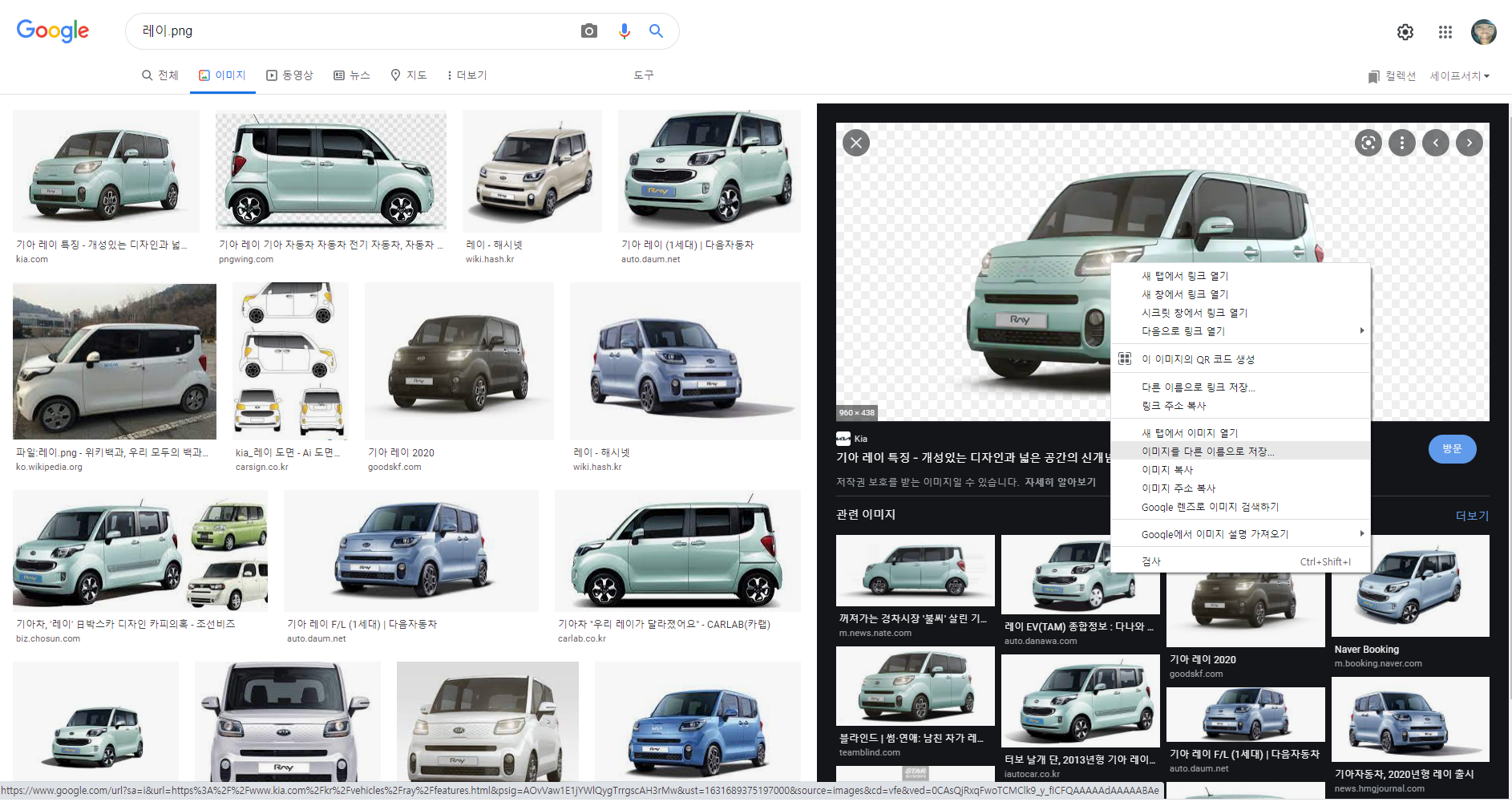The image size is (1512, 802).
Task: Switch to the 뉴스 tab
Action: pos(352,75)
